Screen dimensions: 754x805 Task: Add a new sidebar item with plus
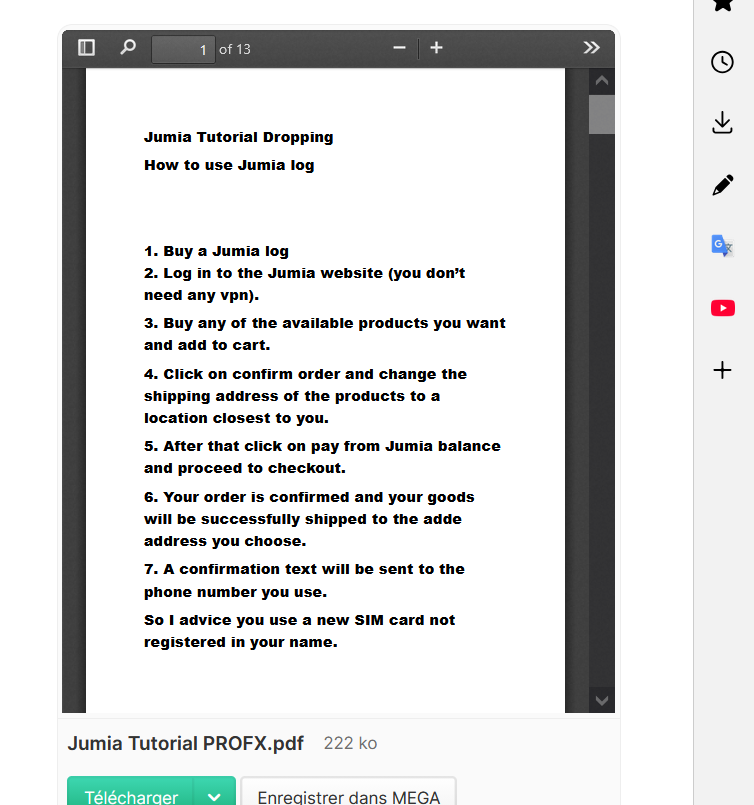pyautogui.click(x=722, y=370)
